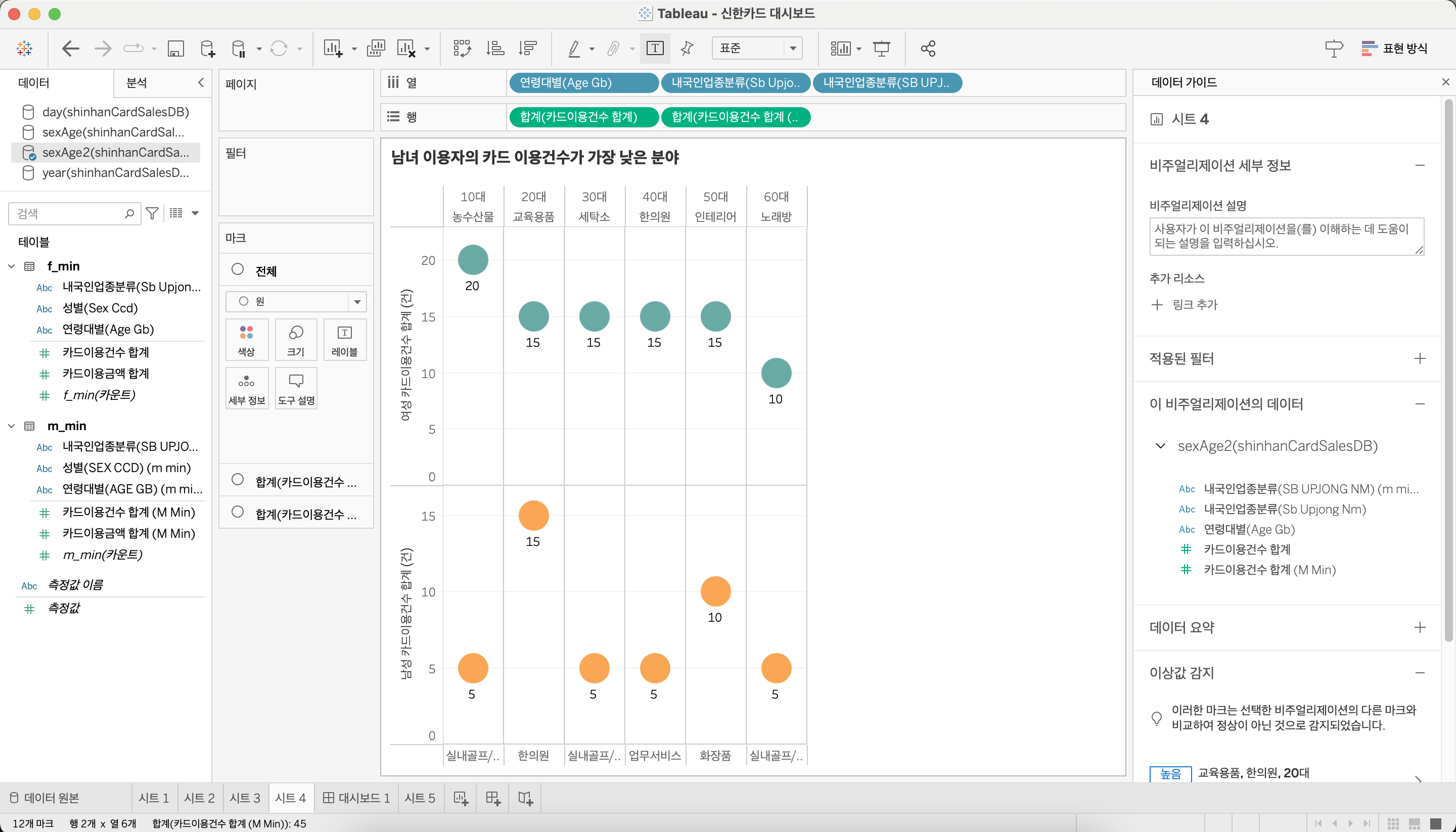1456x832 pixels.
Task: Close the 데이터 가이드 panel
Action: [1445, 82]
